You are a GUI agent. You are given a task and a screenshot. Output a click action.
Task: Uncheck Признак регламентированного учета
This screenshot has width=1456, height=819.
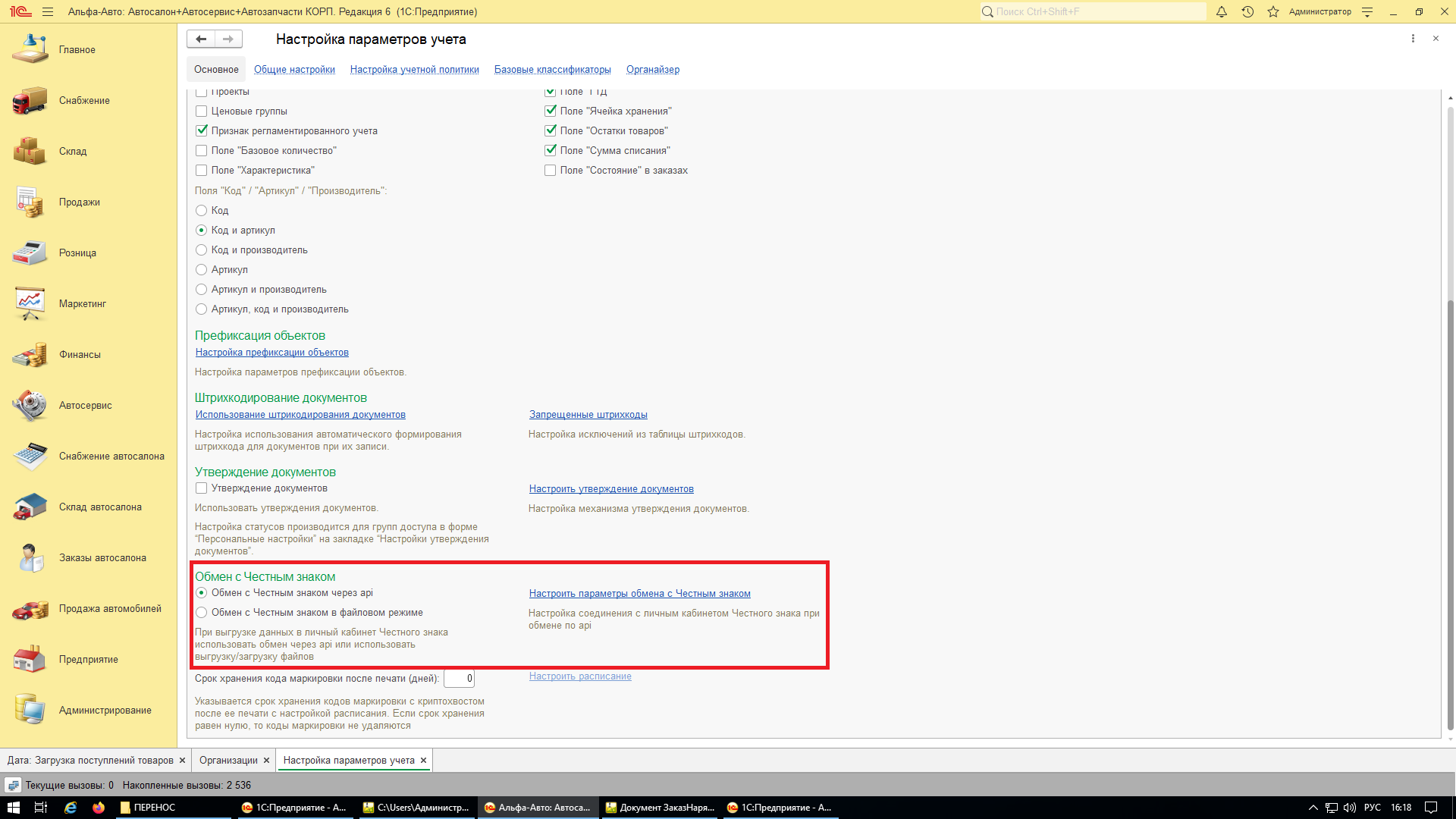[201, 131]
